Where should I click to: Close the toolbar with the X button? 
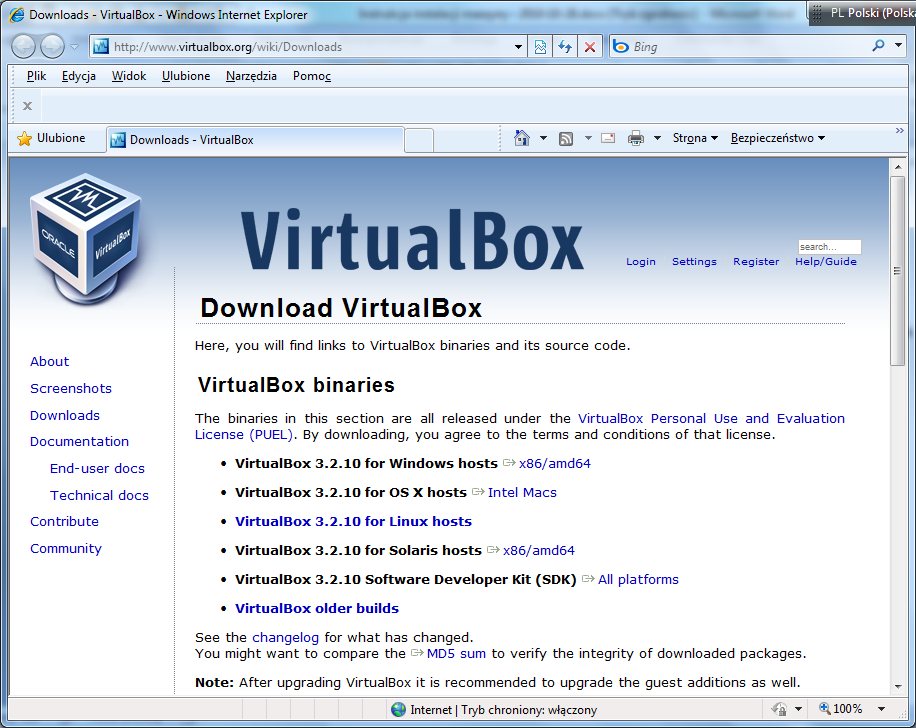tap(27, 106)
